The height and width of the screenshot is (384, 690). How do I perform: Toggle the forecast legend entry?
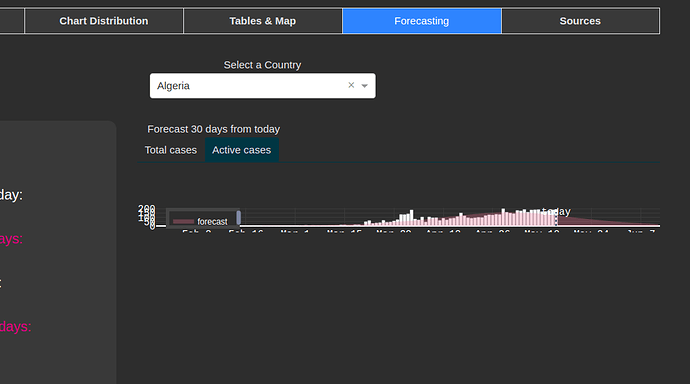click(201, 221)
